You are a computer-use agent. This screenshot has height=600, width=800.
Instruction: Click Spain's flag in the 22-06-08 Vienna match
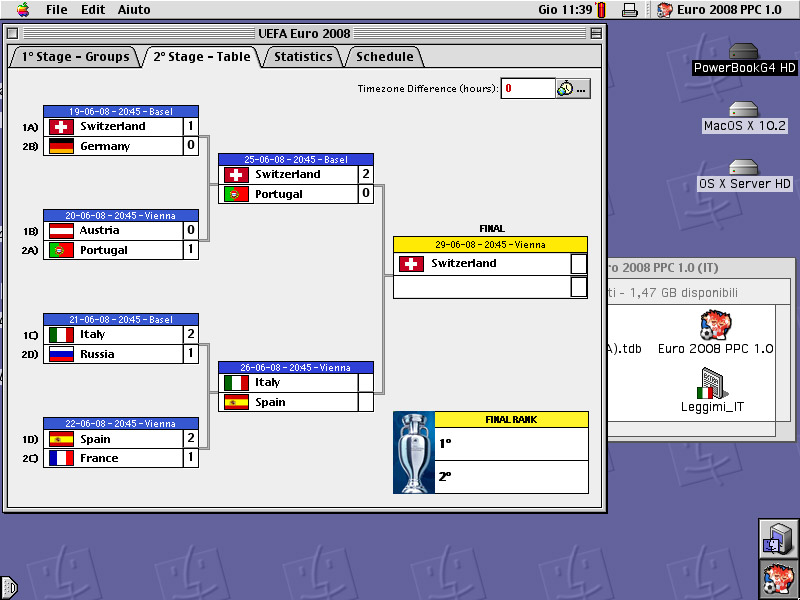(x=61, y=439)
